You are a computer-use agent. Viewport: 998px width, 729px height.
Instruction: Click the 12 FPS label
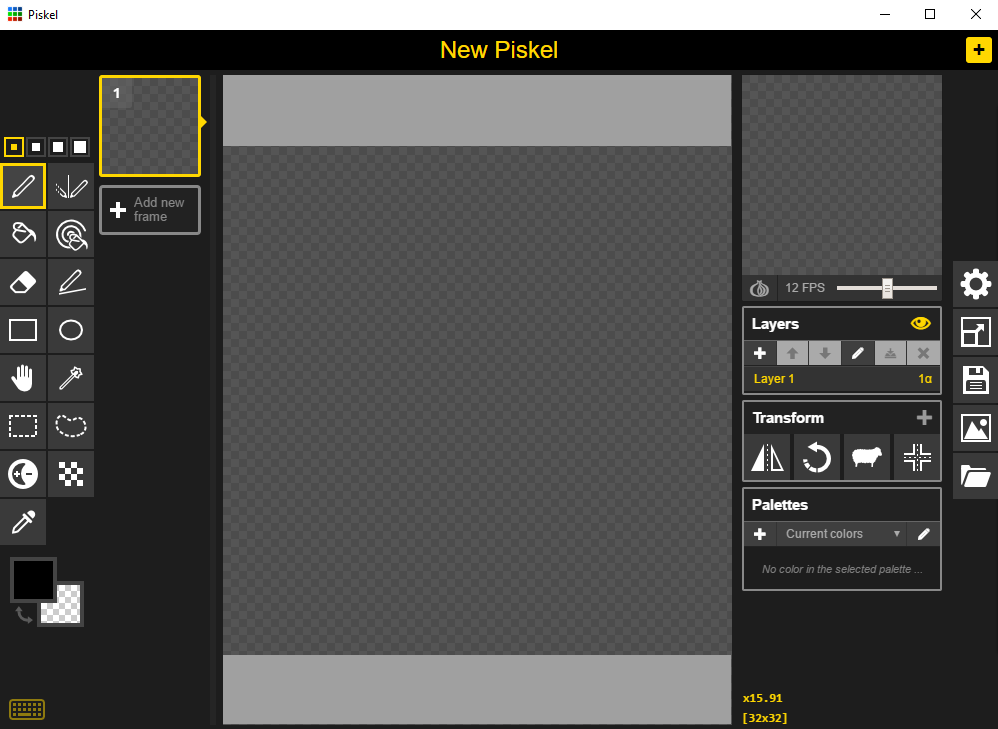[x=805, y=288]
